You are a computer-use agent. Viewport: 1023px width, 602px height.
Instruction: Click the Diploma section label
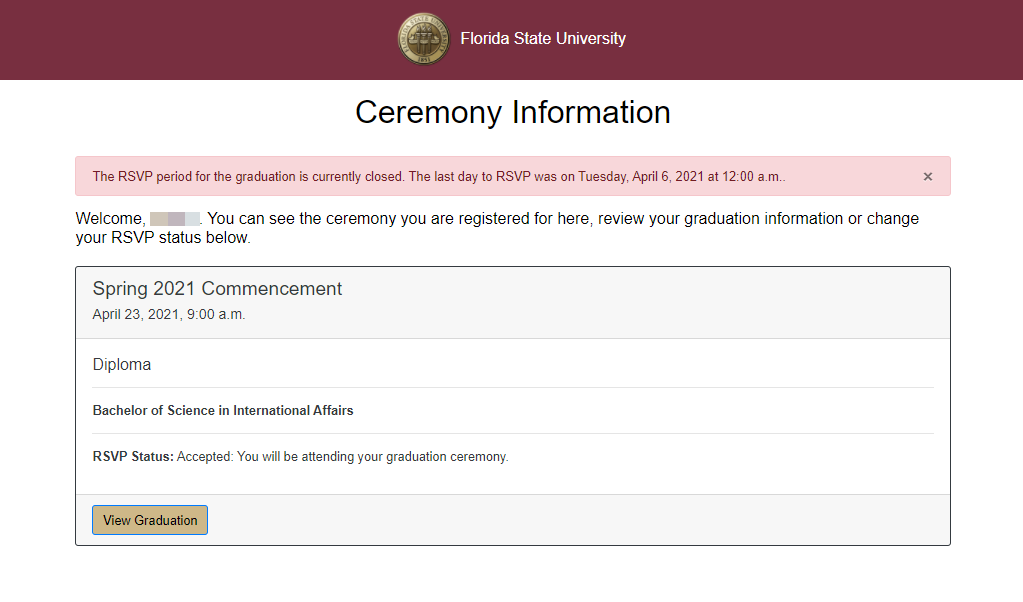[121, 364]
